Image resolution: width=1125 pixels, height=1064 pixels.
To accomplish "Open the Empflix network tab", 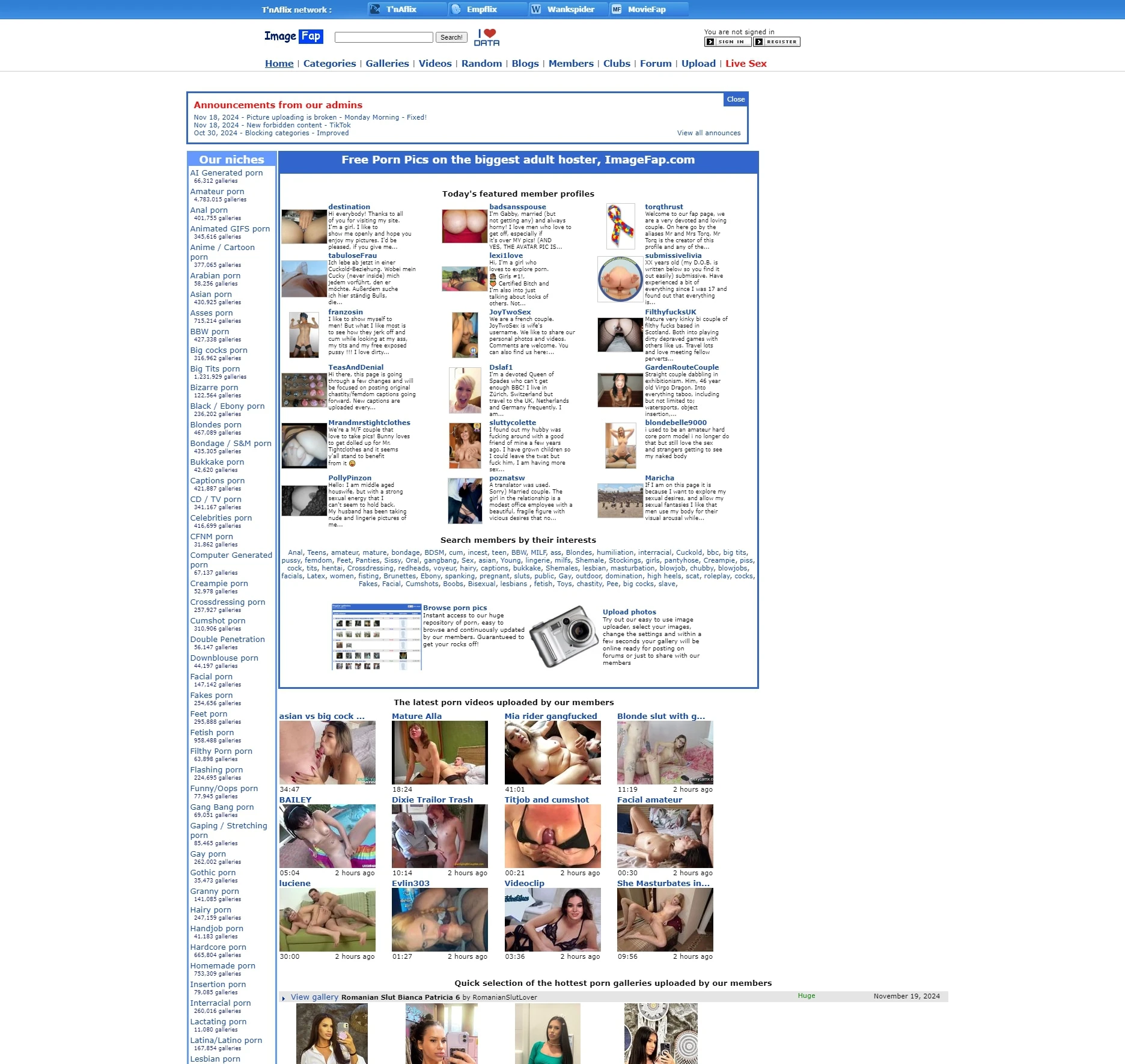I will [481, 9].
